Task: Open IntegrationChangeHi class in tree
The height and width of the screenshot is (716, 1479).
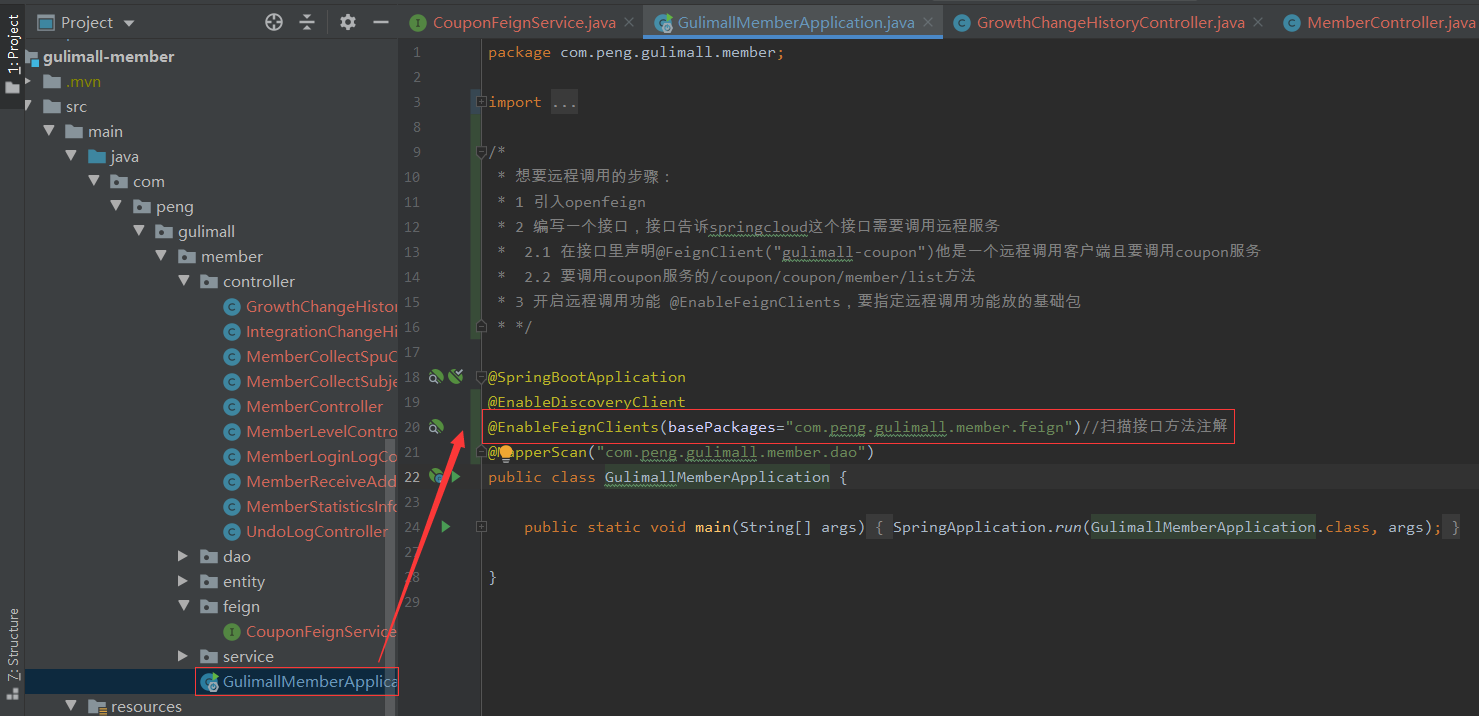Action: click(321, 332)
